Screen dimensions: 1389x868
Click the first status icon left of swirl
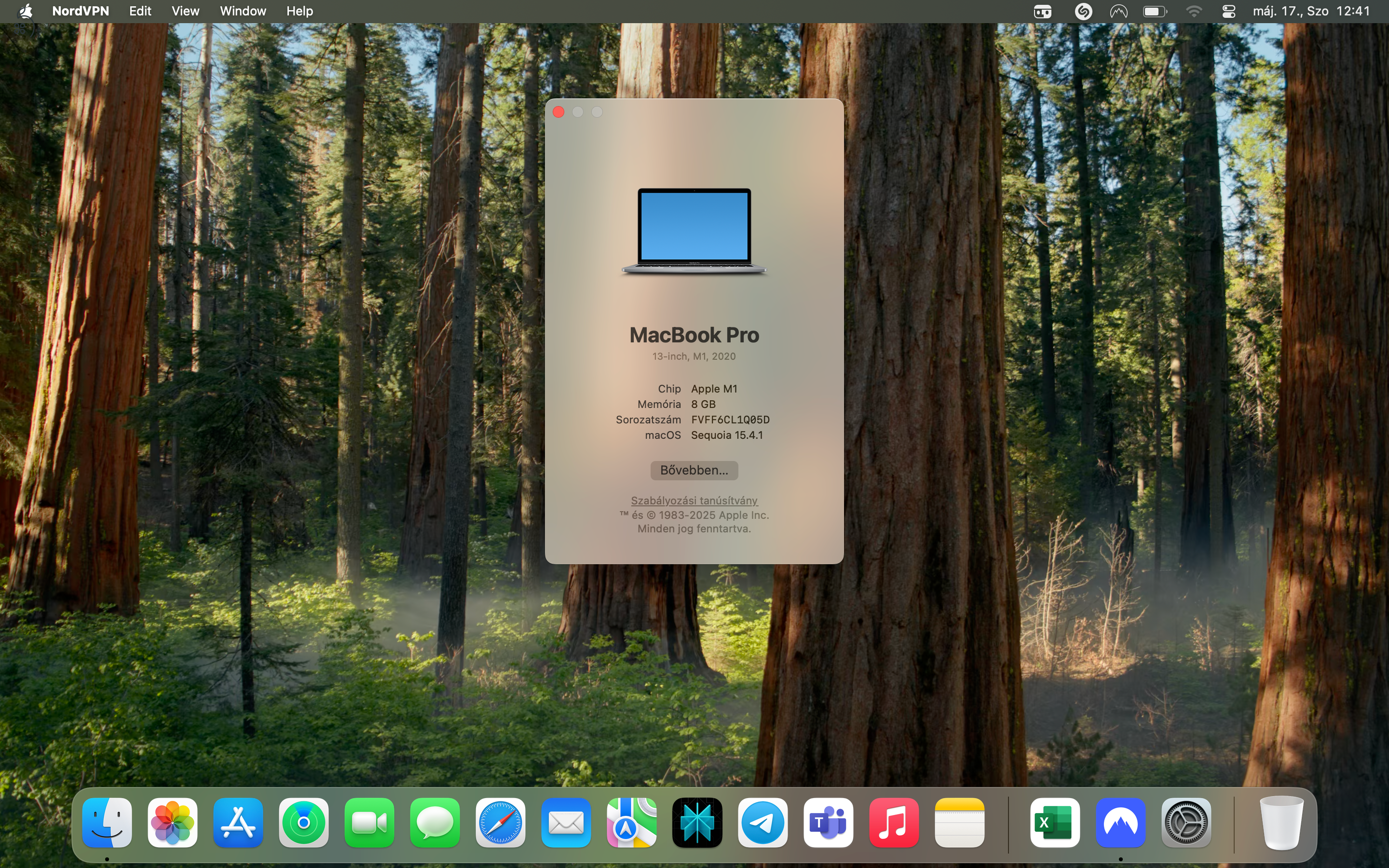click(1042, 12)
